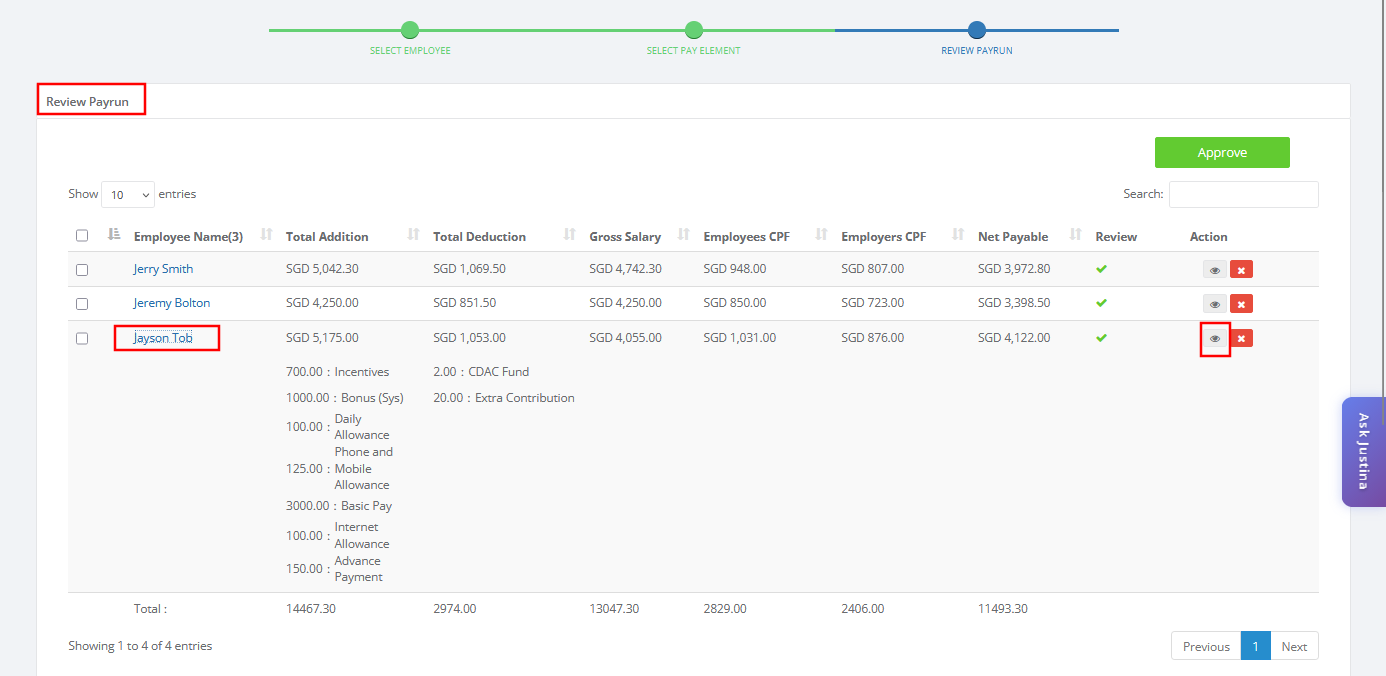This screenshot has width=1386, height=676.
Task: Open the Jayson Tob employee link
Action: [163, 338]
